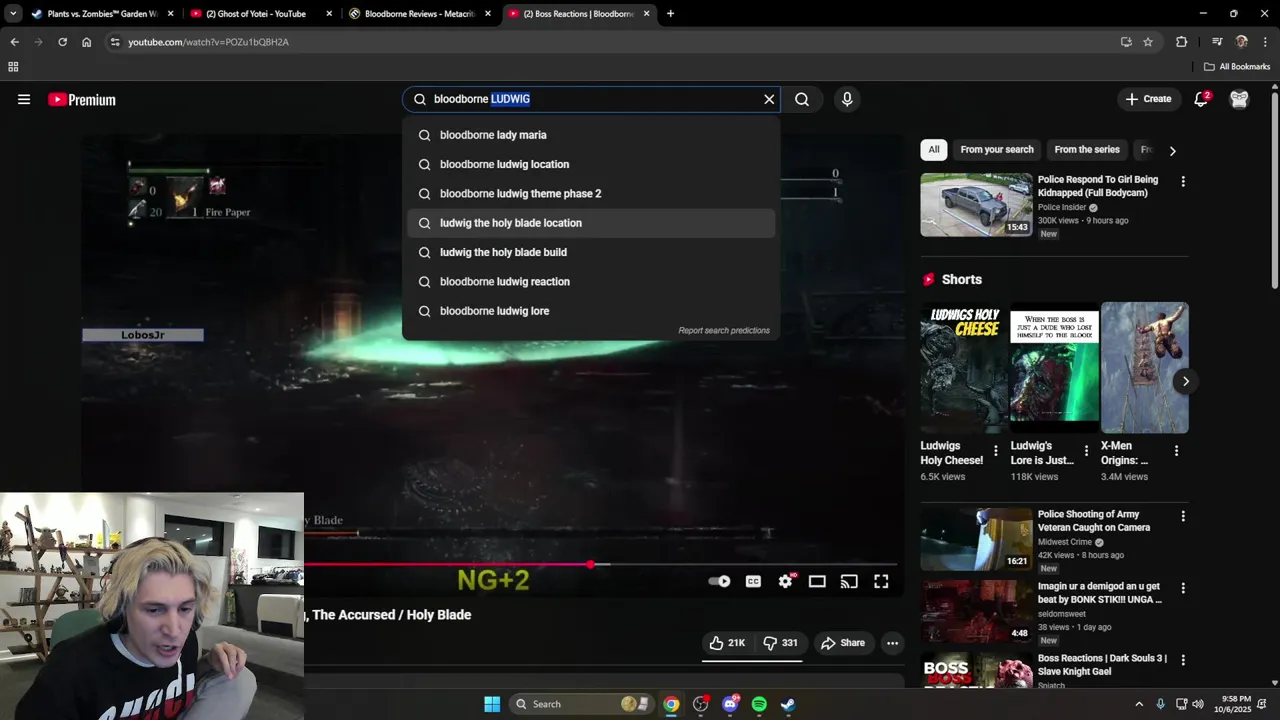Open player settings gear

(786, 581)
